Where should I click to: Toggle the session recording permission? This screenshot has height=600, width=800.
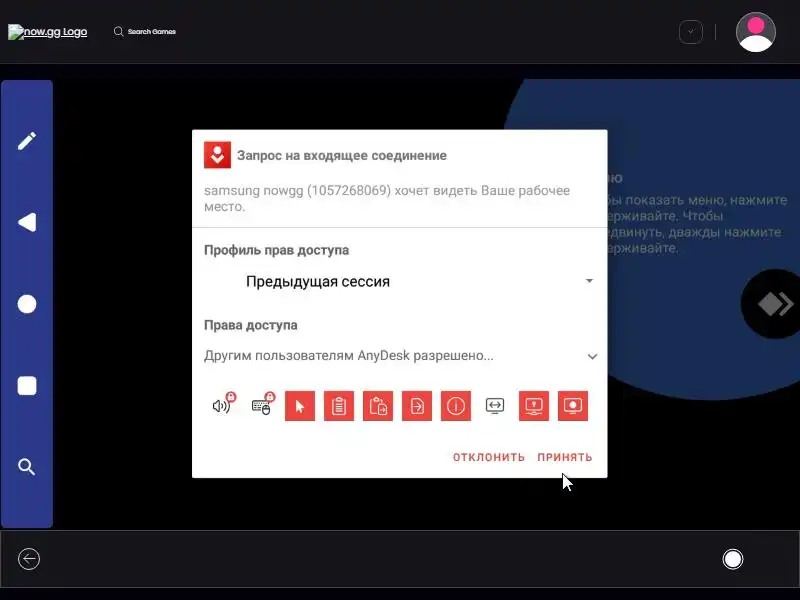coord(573,406)
